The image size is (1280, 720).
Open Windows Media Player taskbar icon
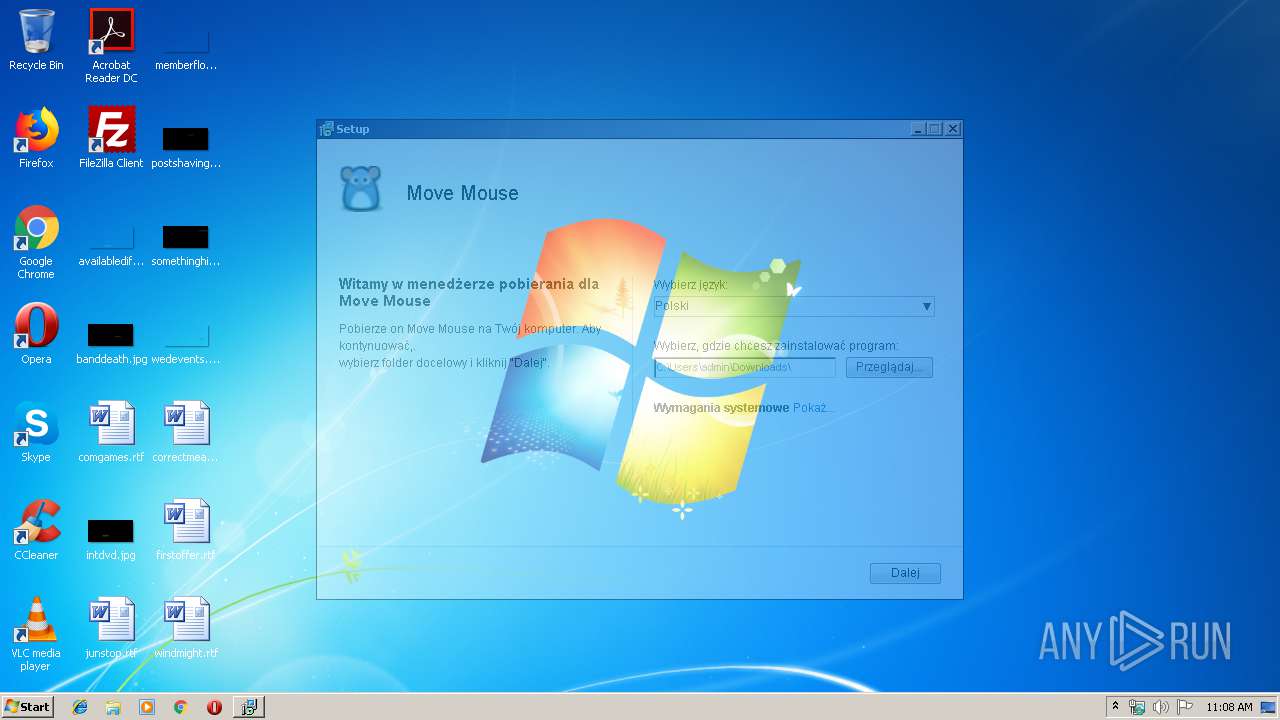point(147,707)
